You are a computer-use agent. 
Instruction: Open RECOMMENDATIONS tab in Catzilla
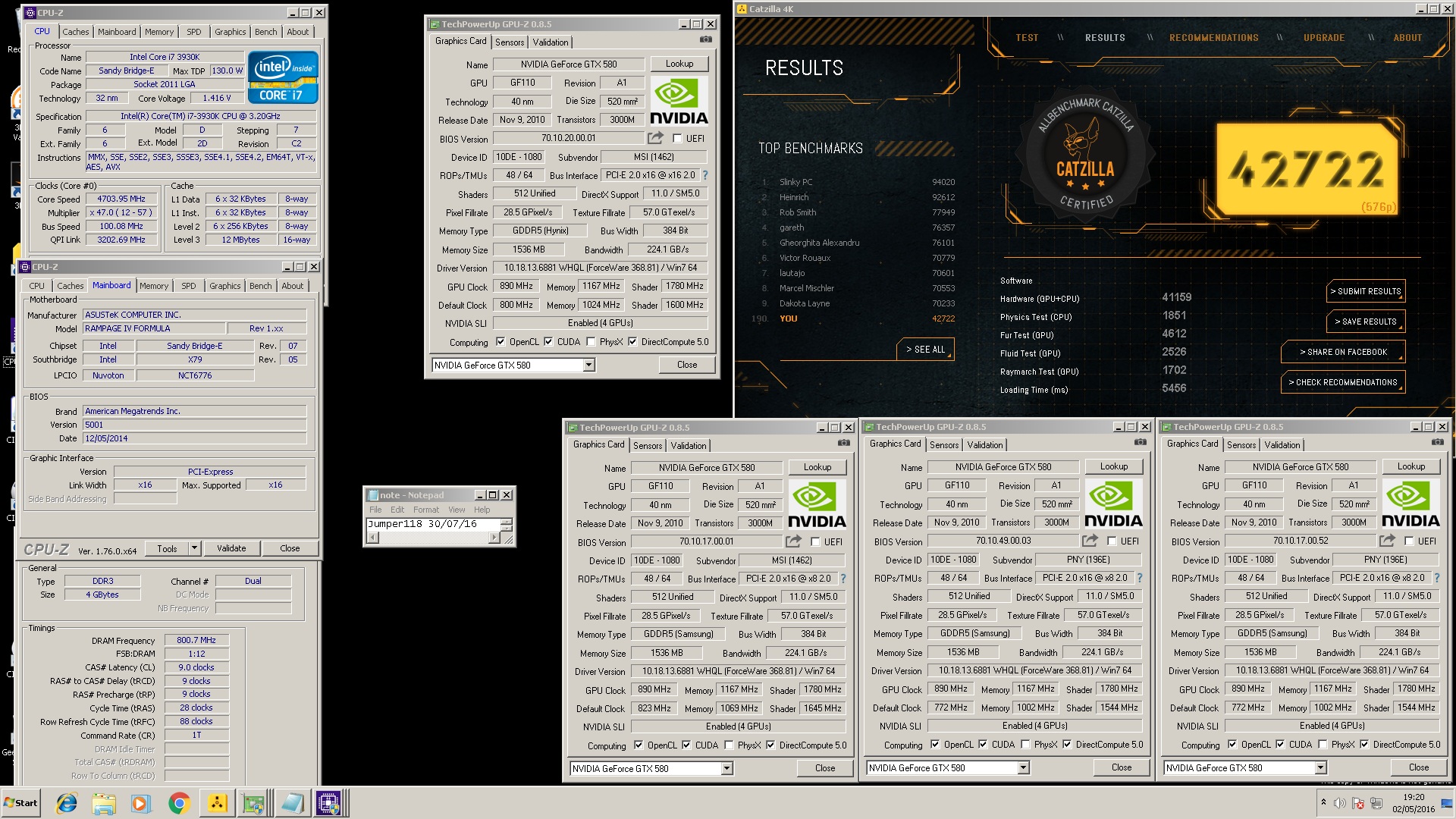click(x=1213, y=38)
